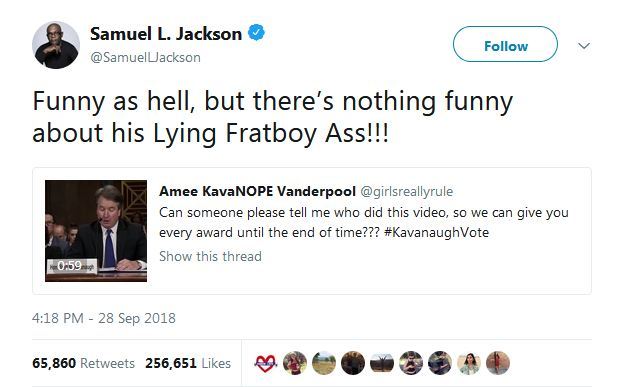Click Show this thread

[x=210, y=256]
